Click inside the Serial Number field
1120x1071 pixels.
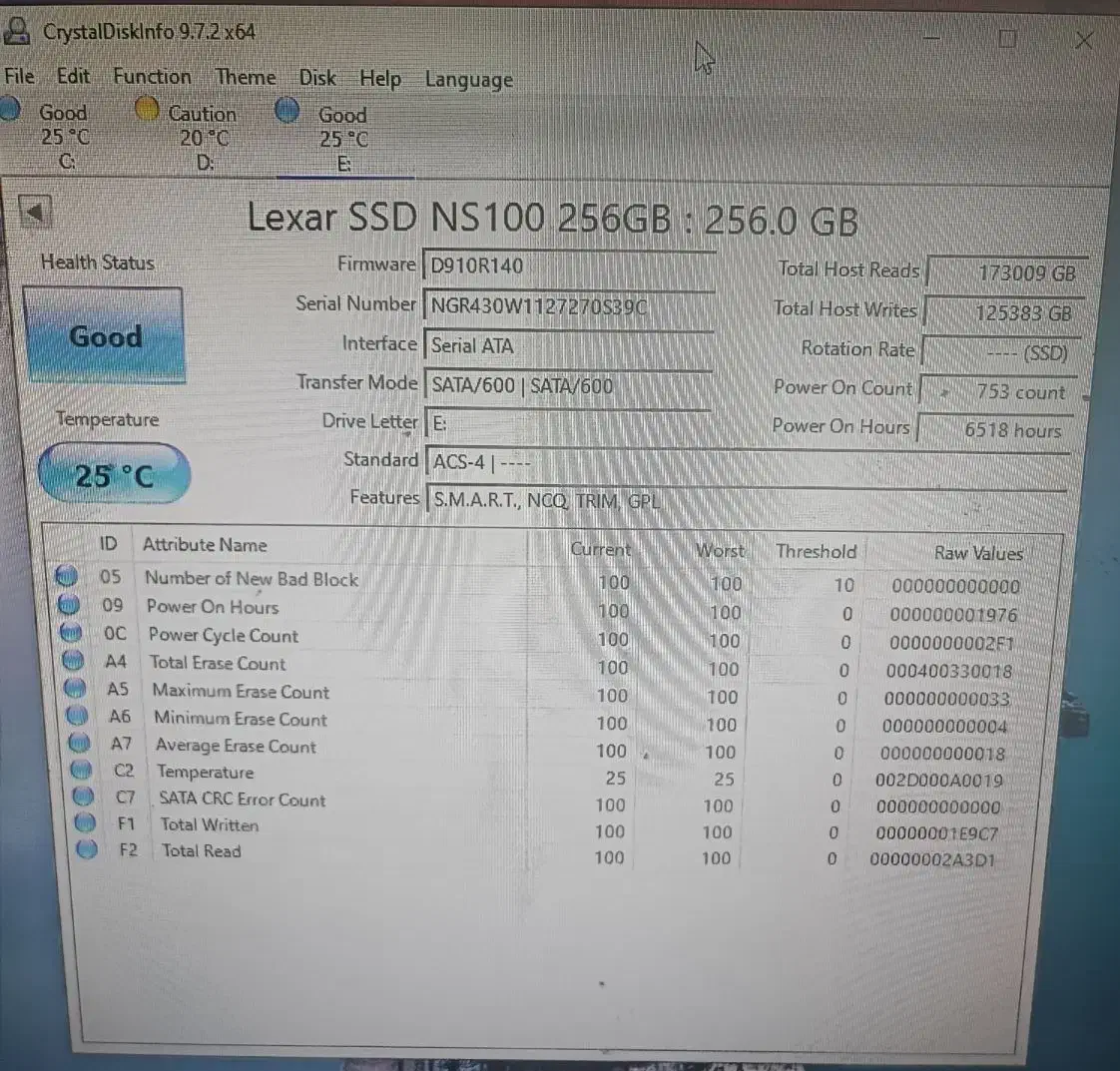[569, 304]
